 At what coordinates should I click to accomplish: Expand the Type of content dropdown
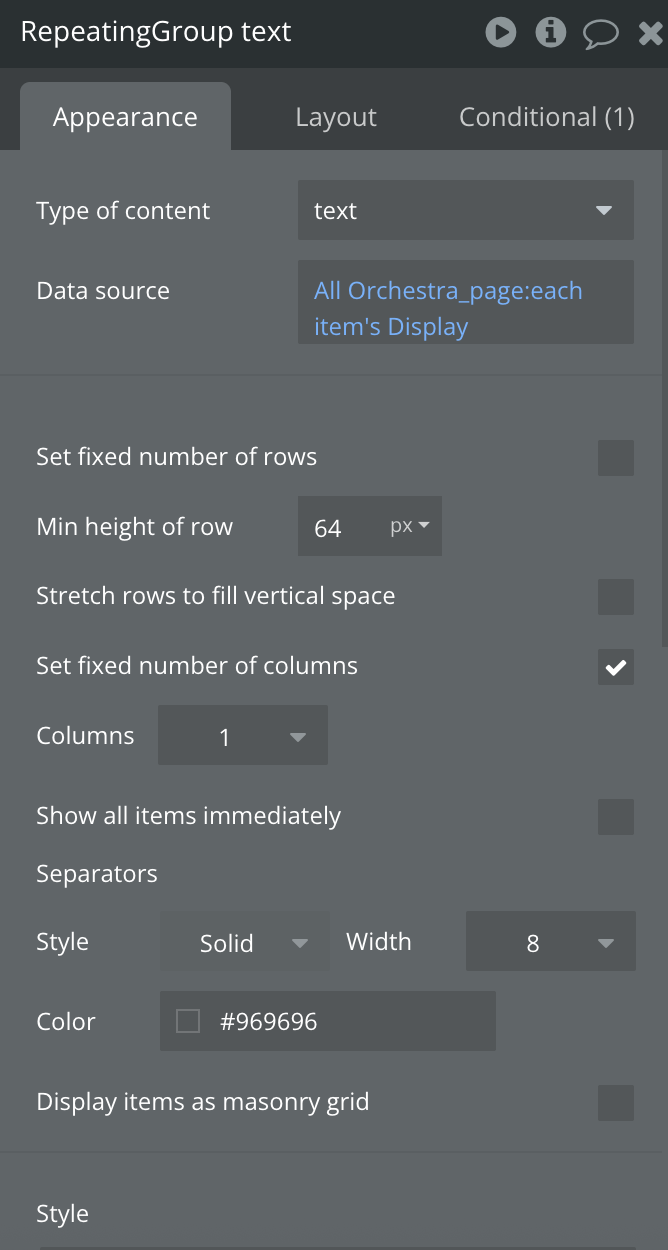[x=465, y=211]
